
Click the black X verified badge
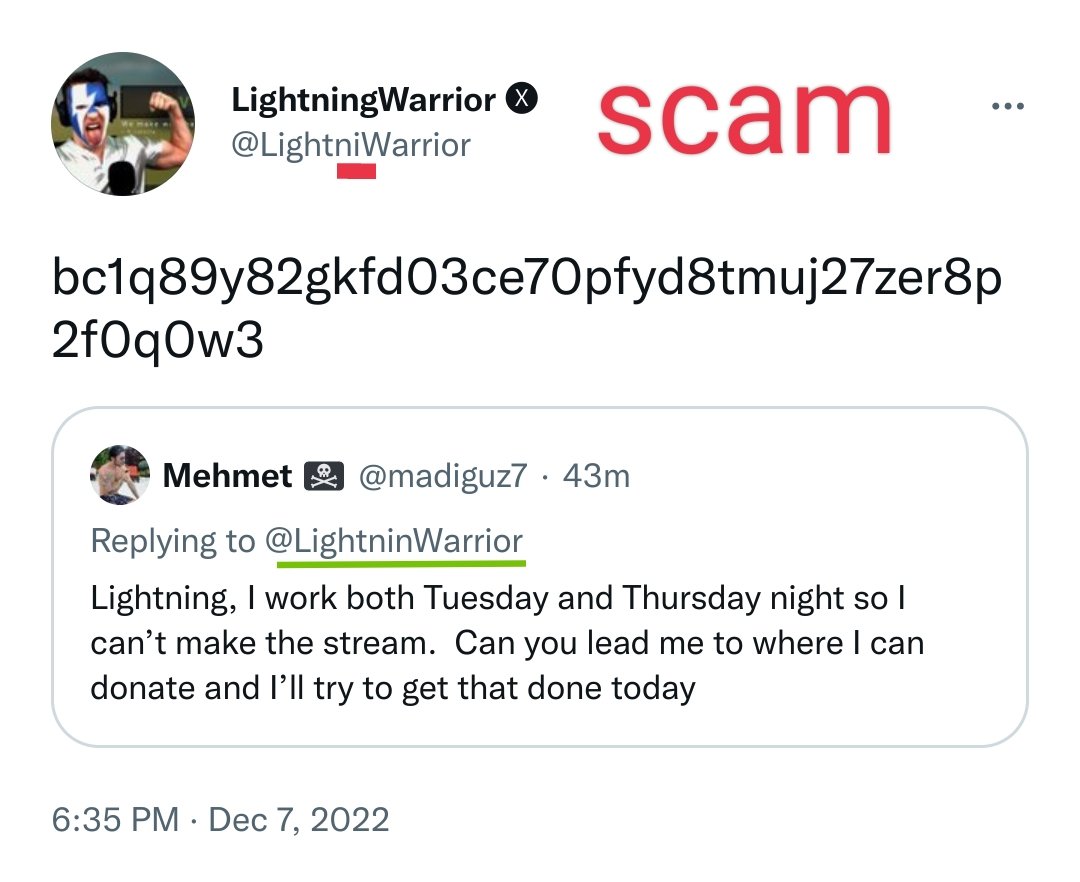522,98
